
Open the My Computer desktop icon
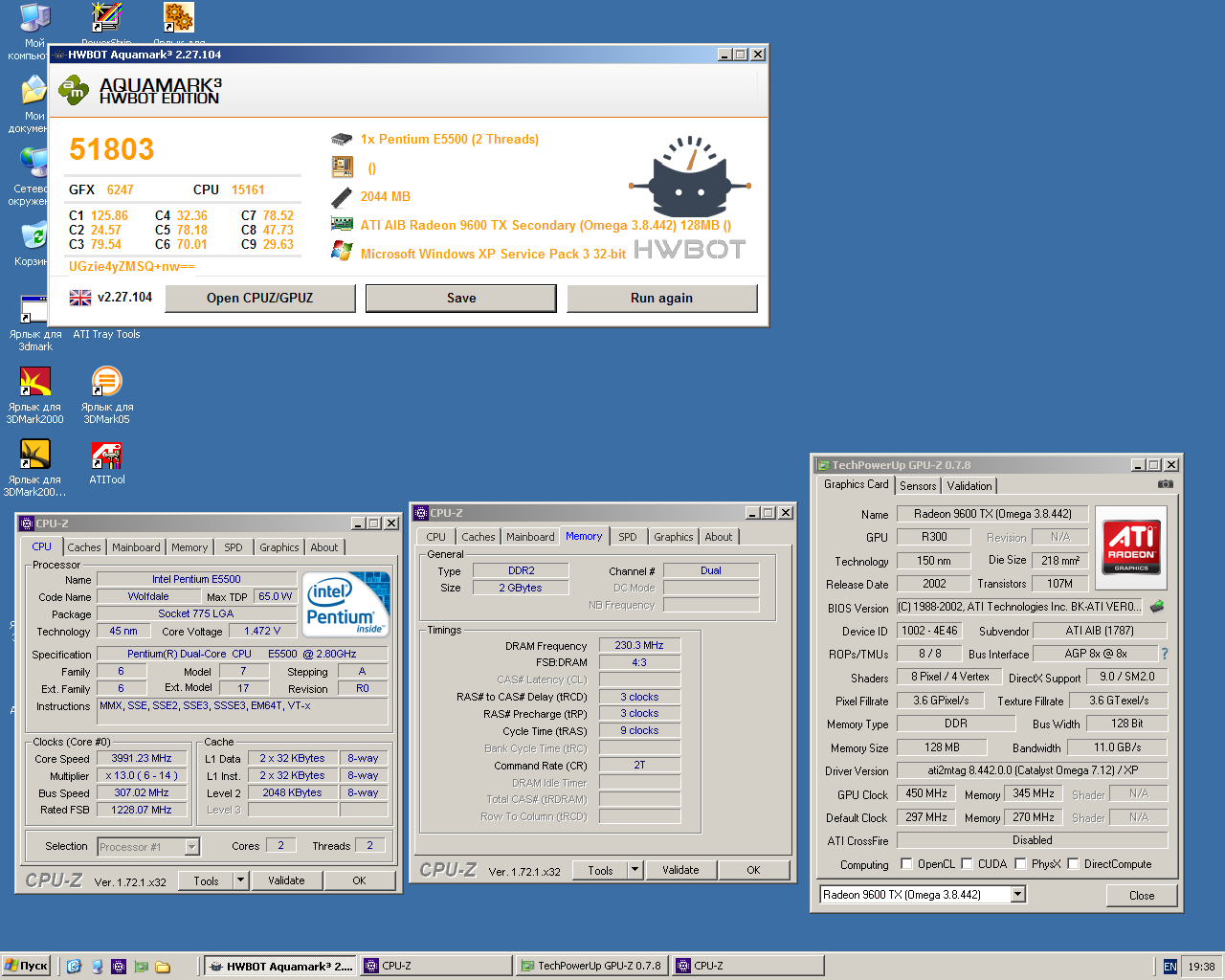(34, 19)
